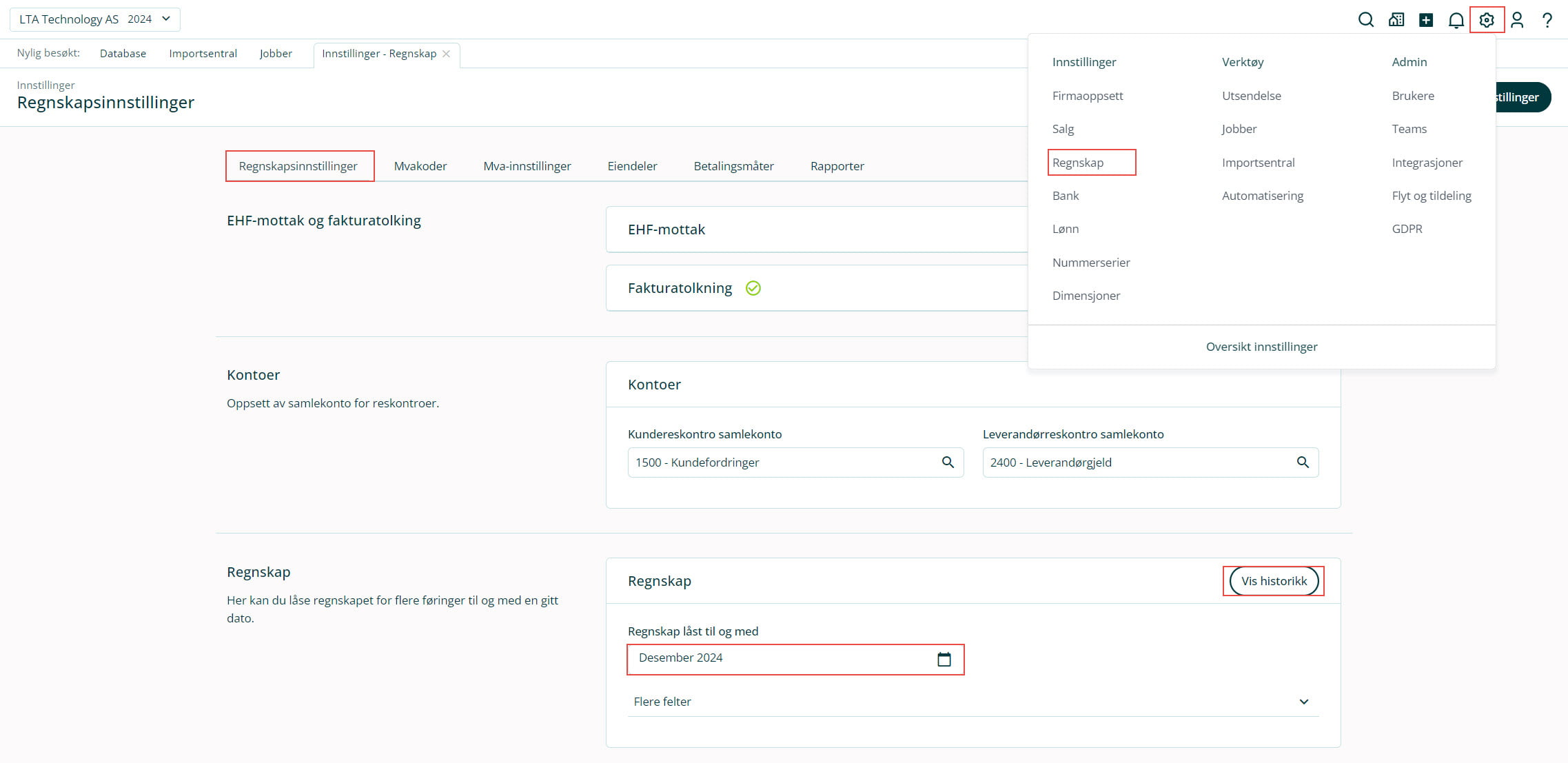
Task: Open the company overview building icon
Action: 1396,20
